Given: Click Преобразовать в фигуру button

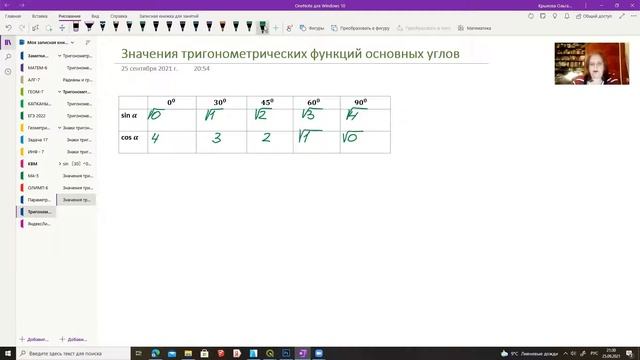Looking at the screenshot, I should click(x=360, y=28).
